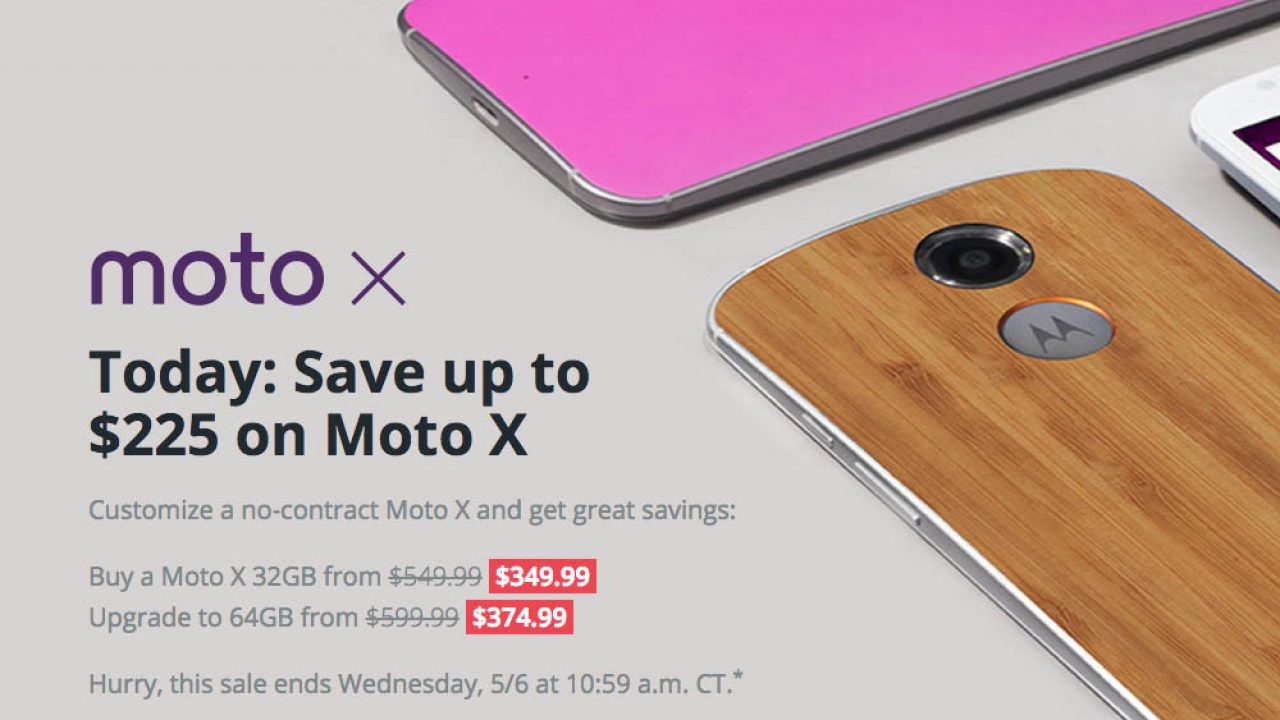Click the struck-through $599.99 price
The width and height of the screenshot is (1280, 720).
[x=412, y=617]
